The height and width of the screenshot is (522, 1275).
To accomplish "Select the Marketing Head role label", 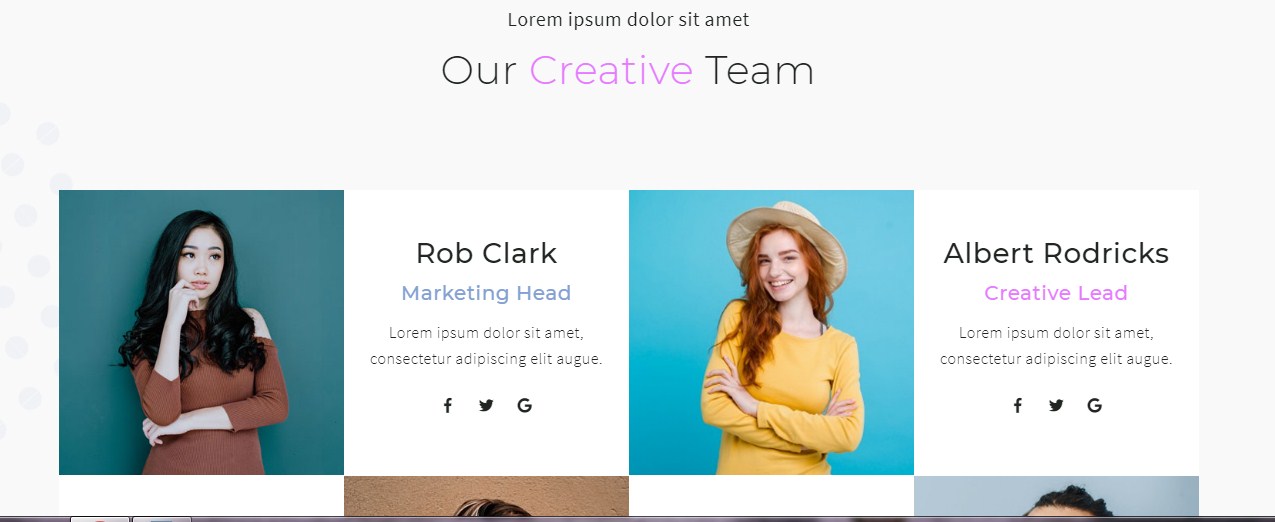I will coord(486,293).
